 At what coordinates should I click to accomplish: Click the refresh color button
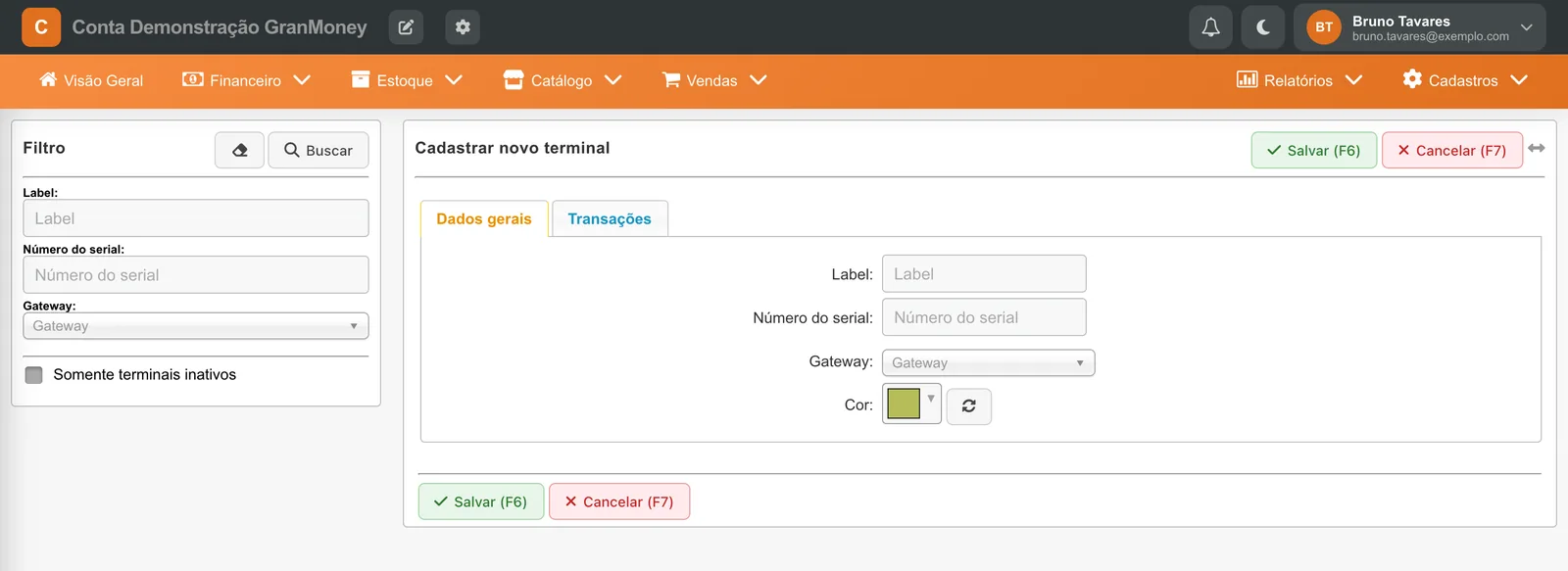(968, 406)
